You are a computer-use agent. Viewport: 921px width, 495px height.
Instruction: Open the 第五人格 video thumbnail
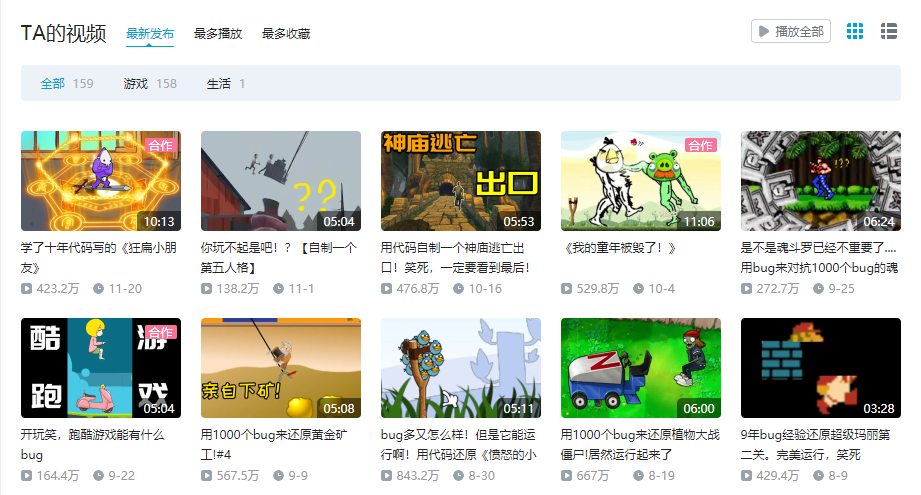[281, 181]
